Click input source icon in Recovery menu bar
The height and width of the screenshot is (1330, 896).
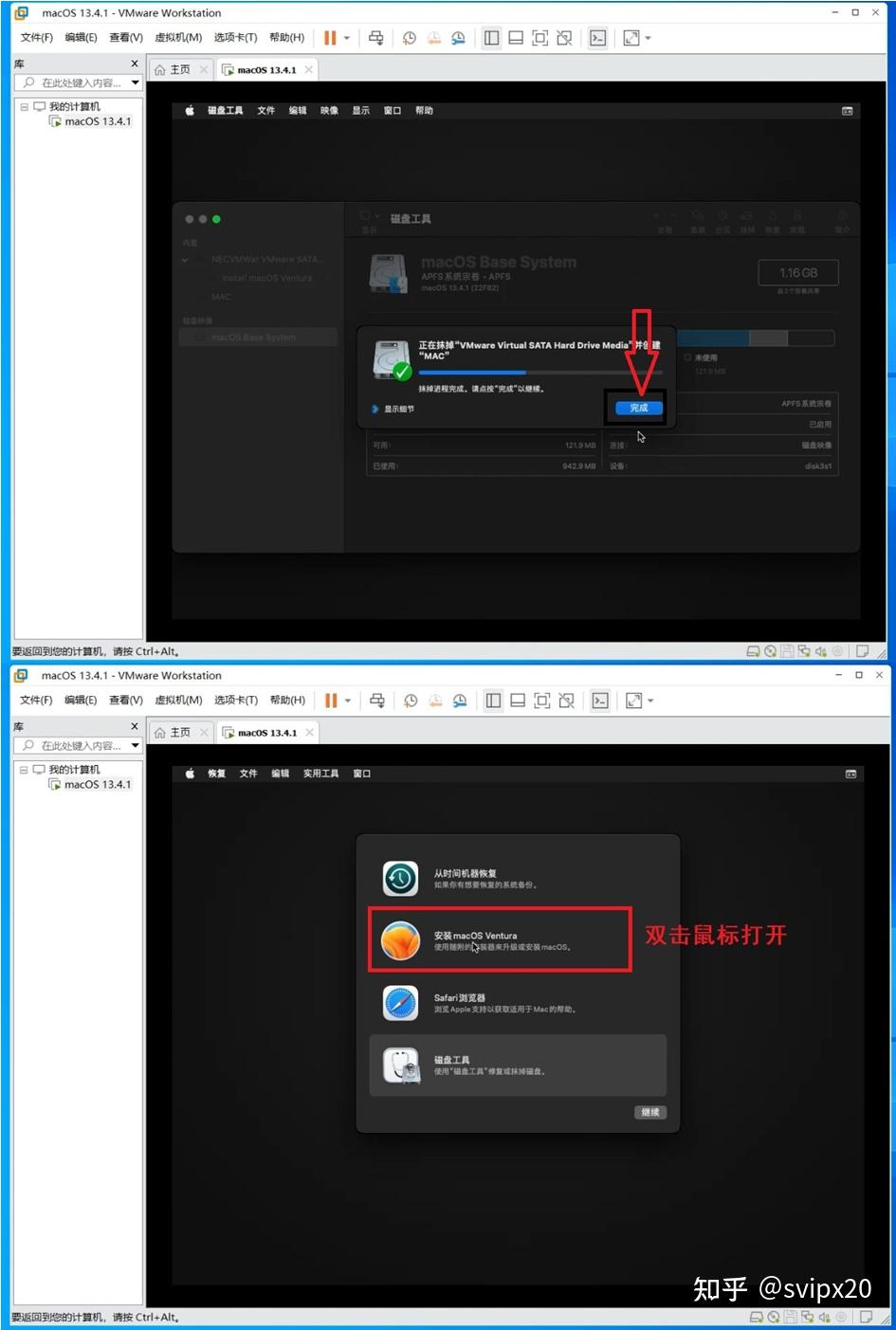tap(850, 774)
